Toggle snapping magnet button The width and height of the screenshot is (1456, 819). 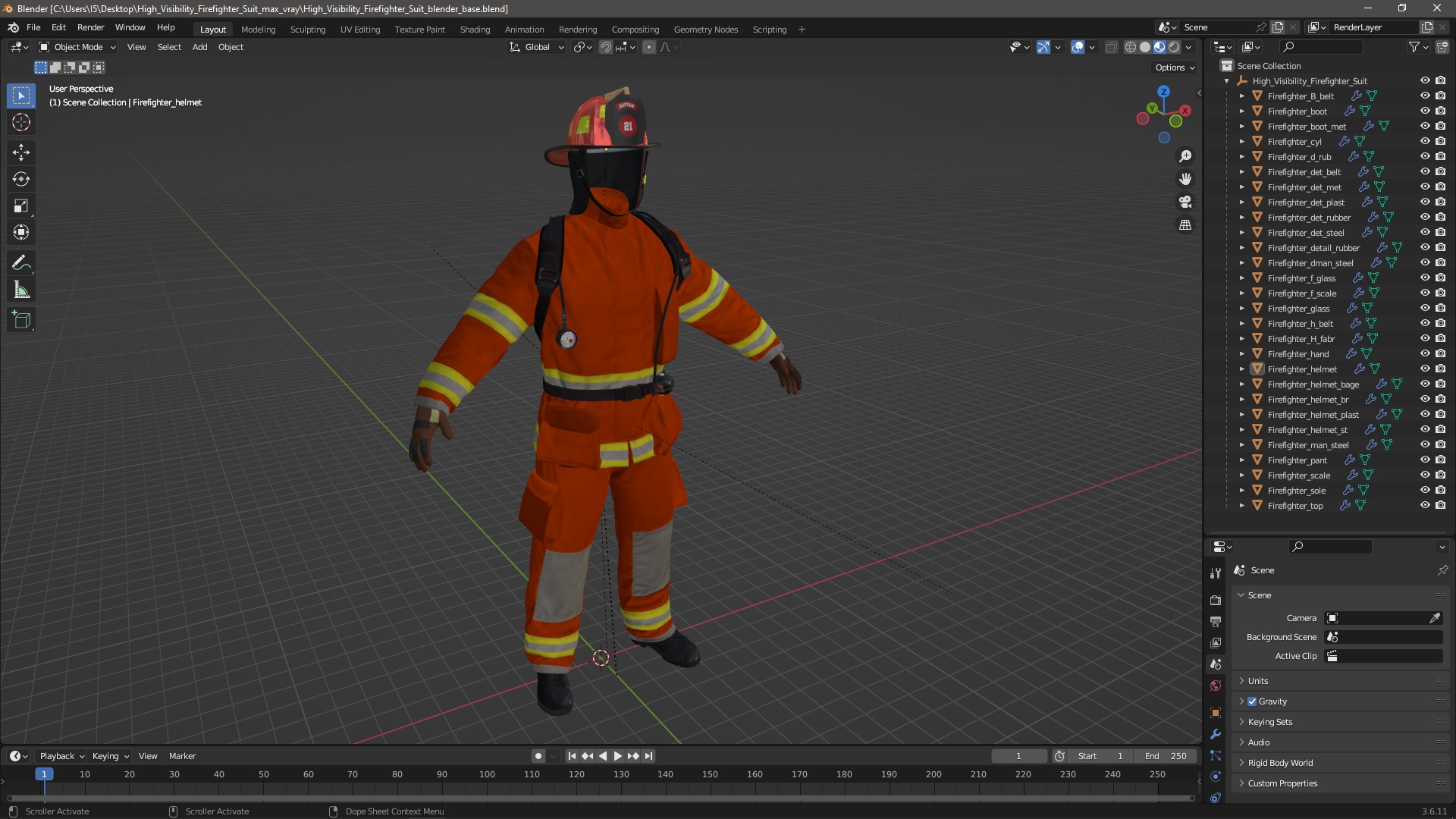pyautogui.click(x=605, y=47)
